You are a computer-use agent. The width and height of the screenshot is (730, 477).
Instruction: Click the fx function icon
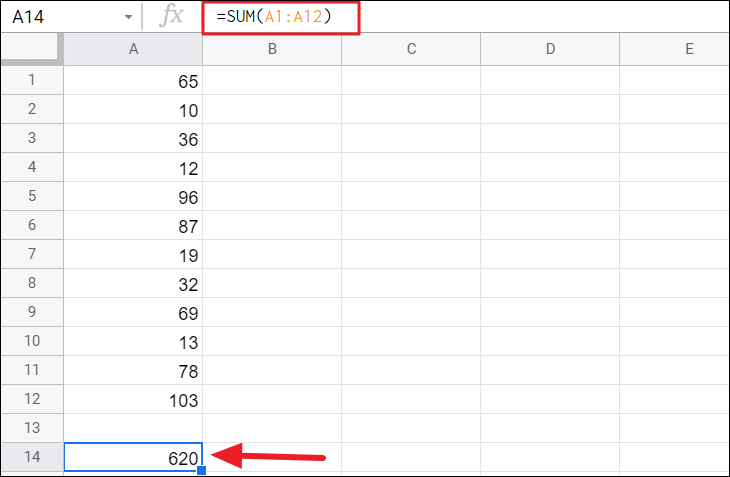pyautogui.click(x=172, y=17)
